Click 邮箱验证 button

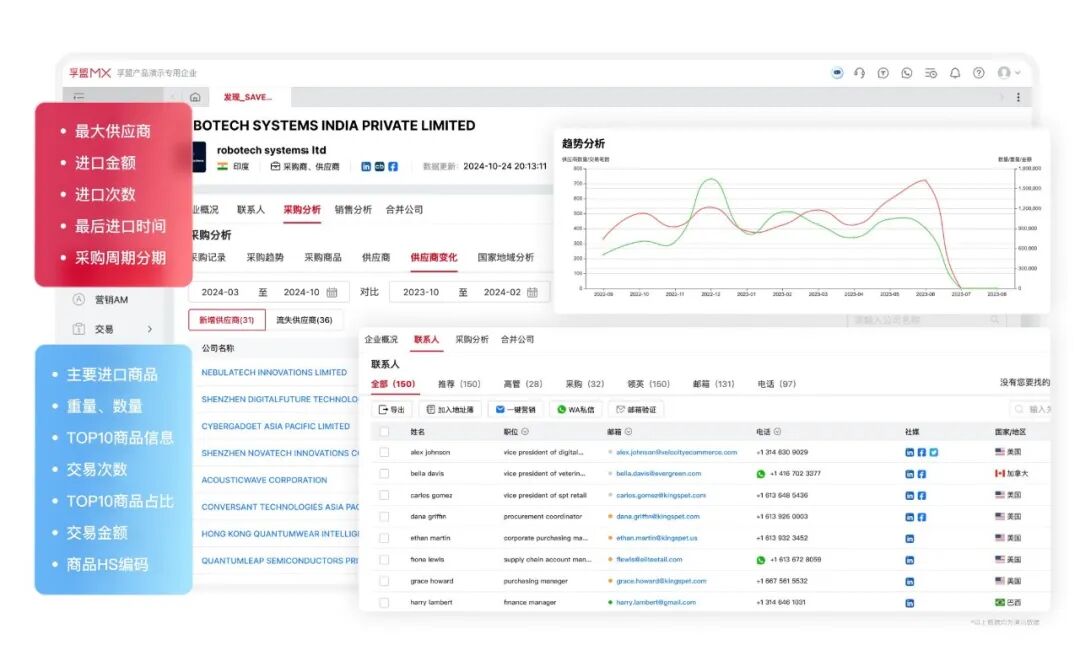[x=636, y=410]
